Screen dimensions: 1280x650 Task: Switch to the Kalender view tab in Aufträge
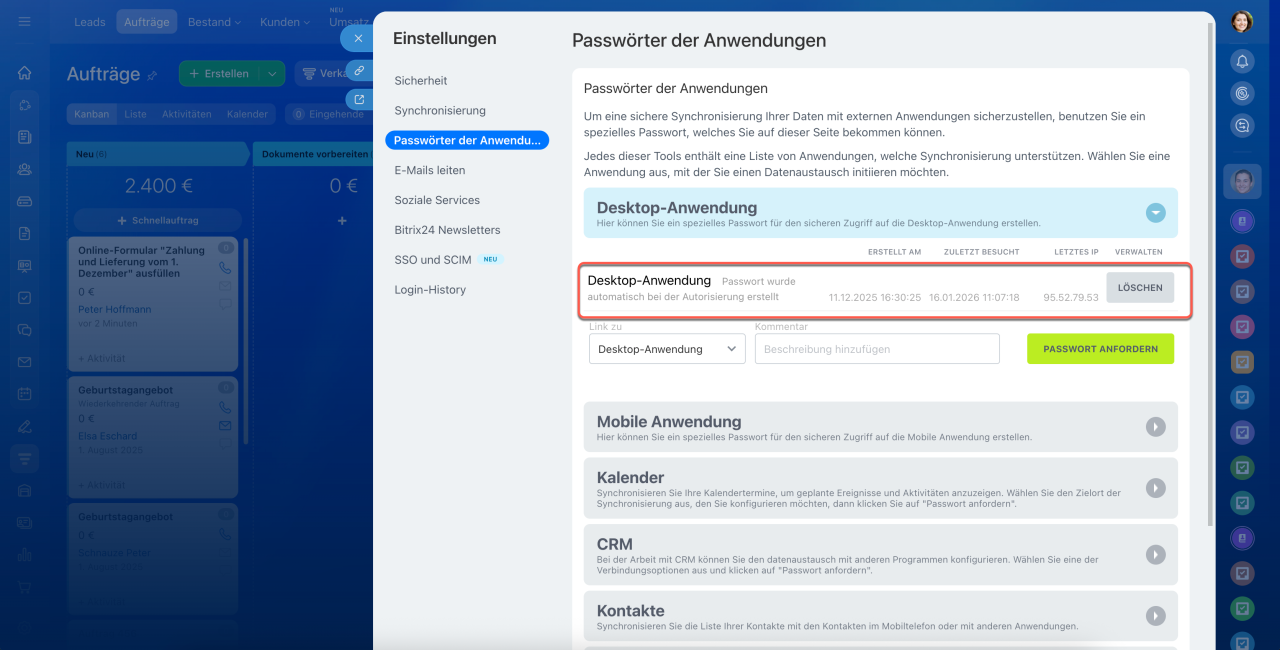[x=247, y=114]
